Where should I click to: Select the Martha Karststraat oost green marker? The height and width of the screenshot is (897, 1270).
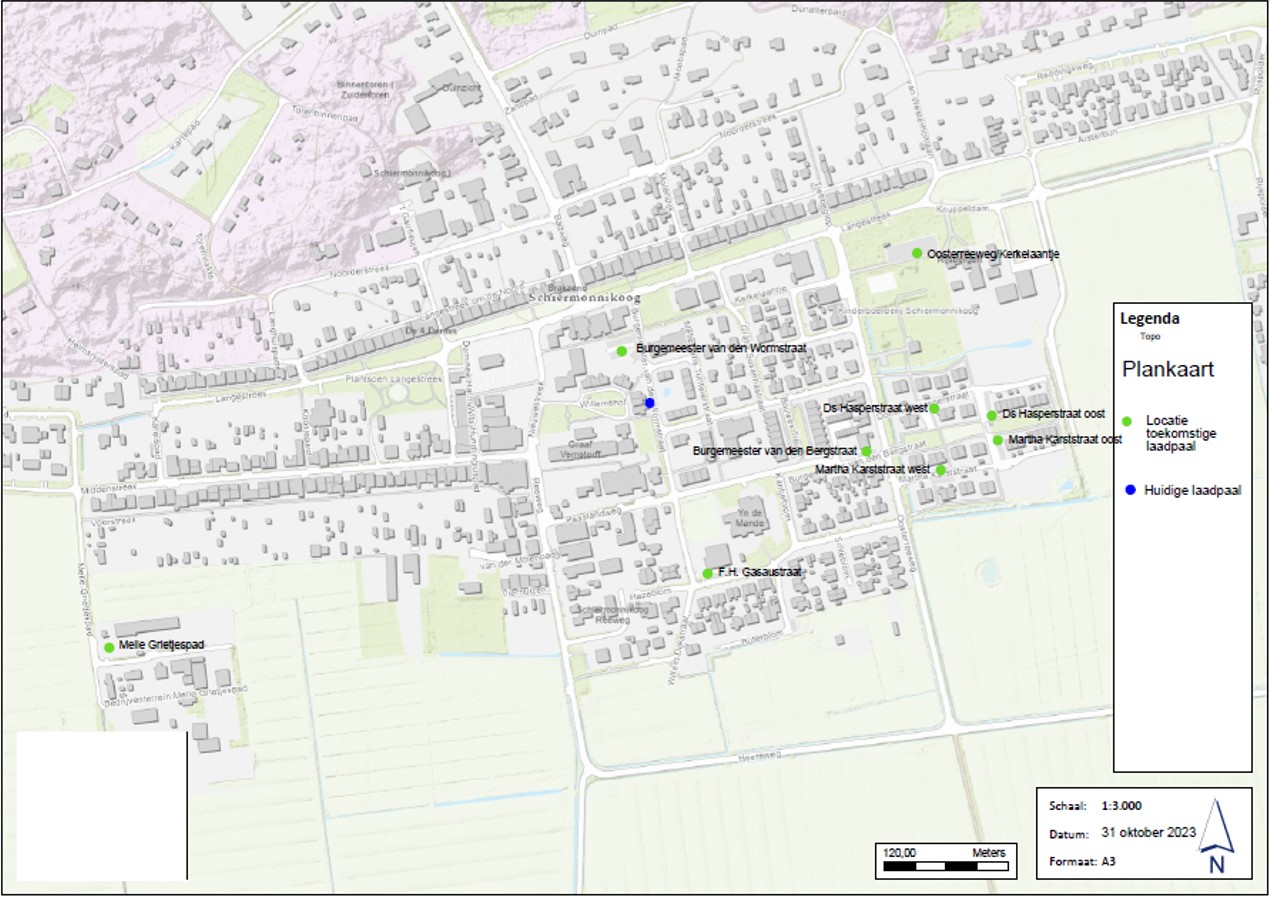click(997, 440)
